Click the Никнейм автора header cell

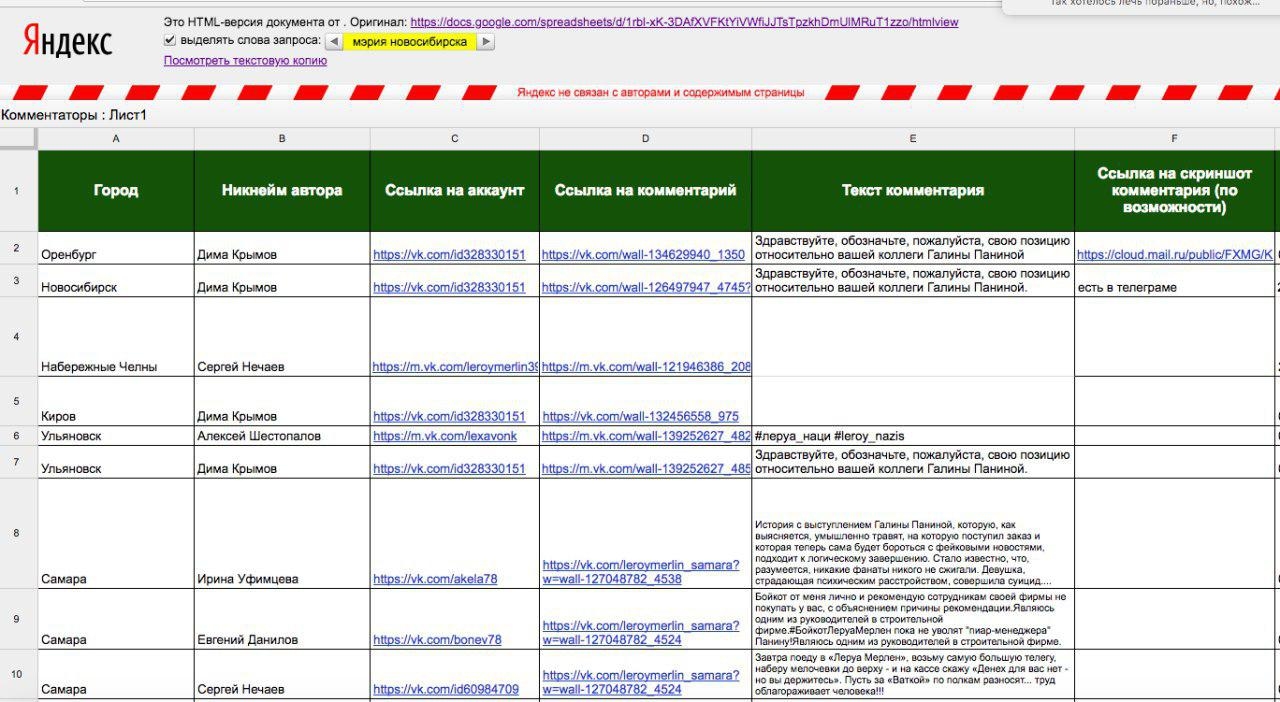click(282, 191)
